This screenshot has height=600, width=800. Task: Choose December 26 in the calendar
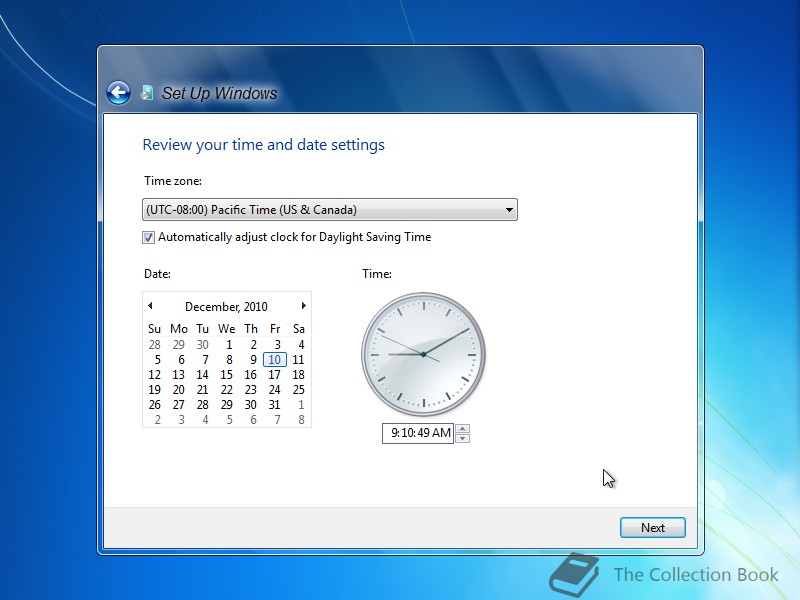tap(155, 405)
